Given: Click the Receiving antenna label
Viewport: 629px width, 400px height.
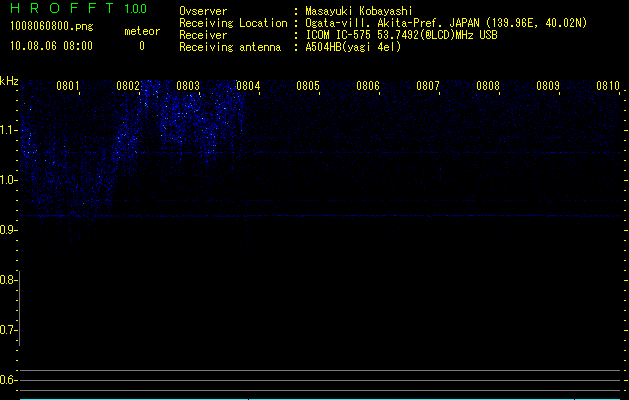Looking at the screenshot, I should [x=230, y=47].
